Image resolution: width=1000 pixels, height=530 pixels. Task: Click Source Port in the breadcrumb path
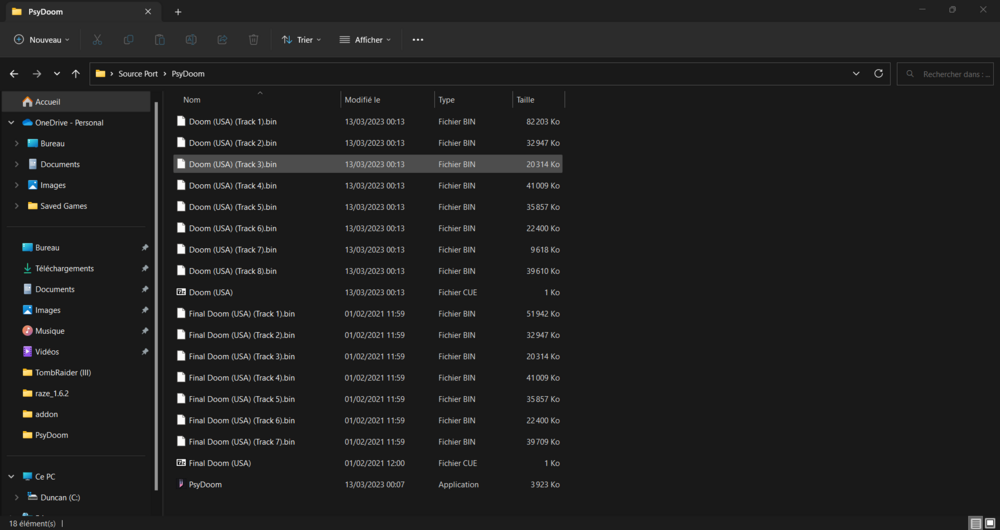(138, 74)
